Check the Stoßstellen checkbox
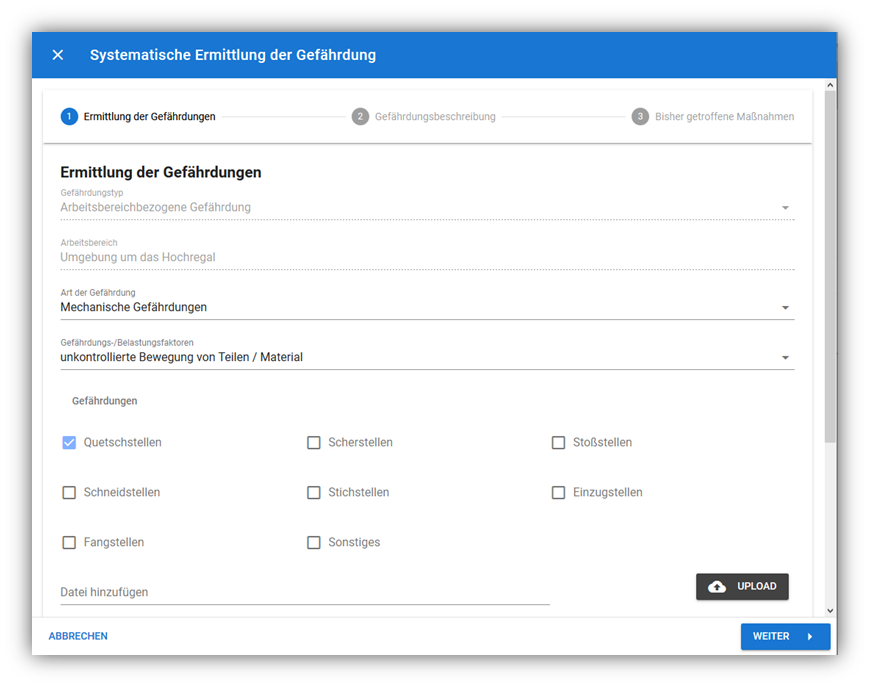Screen dimensions: 870x687 559,442
